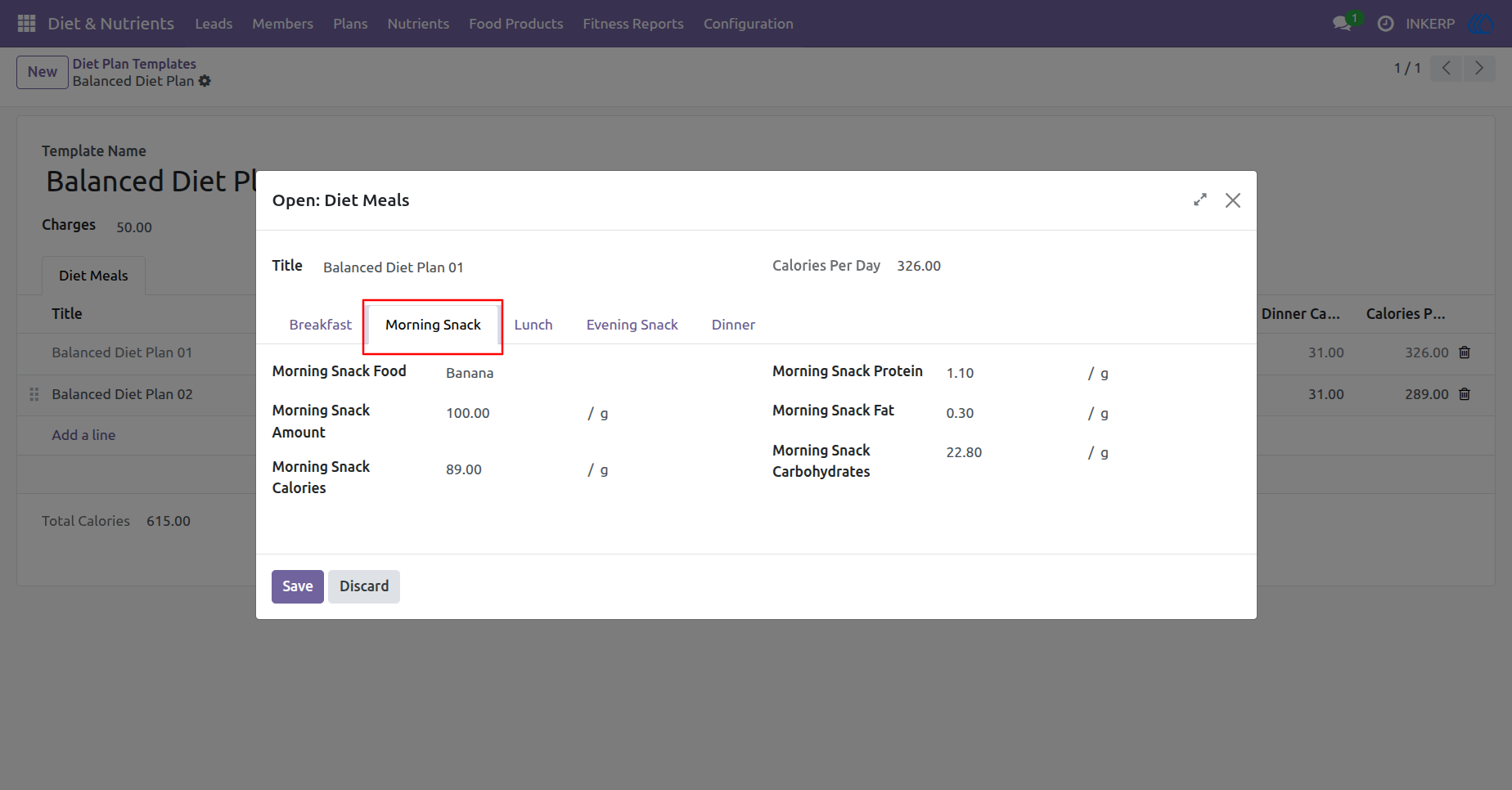Open the conversations chat icon
This screenshot has height=790, width=1512.
click(1342, 24)
